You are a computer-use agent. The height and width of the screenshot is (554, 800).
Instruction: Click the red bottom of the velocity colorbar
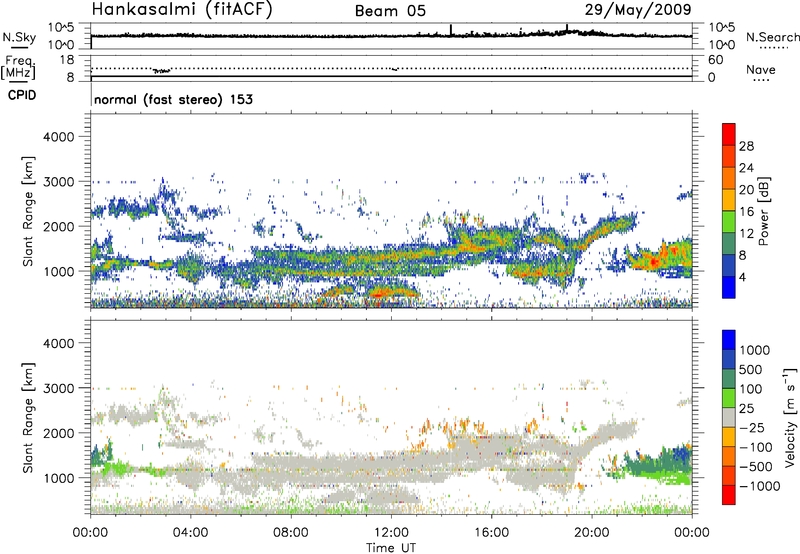tap(729, 495)
